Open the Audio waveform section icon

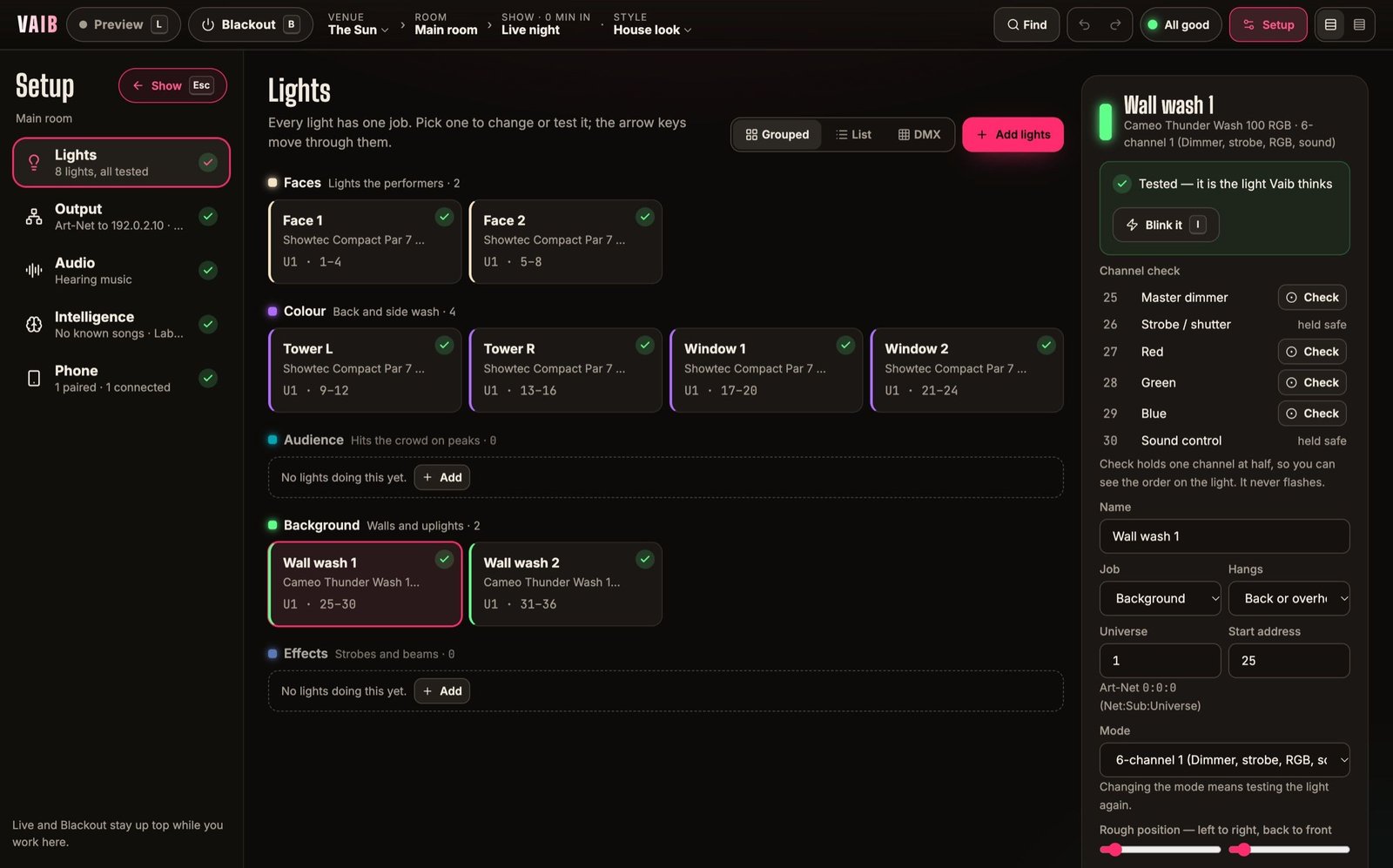(x=34, y=271)
